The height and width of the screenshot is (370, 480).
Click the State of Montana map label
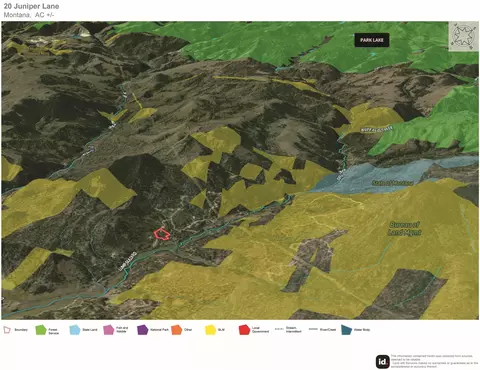[392, 183]
